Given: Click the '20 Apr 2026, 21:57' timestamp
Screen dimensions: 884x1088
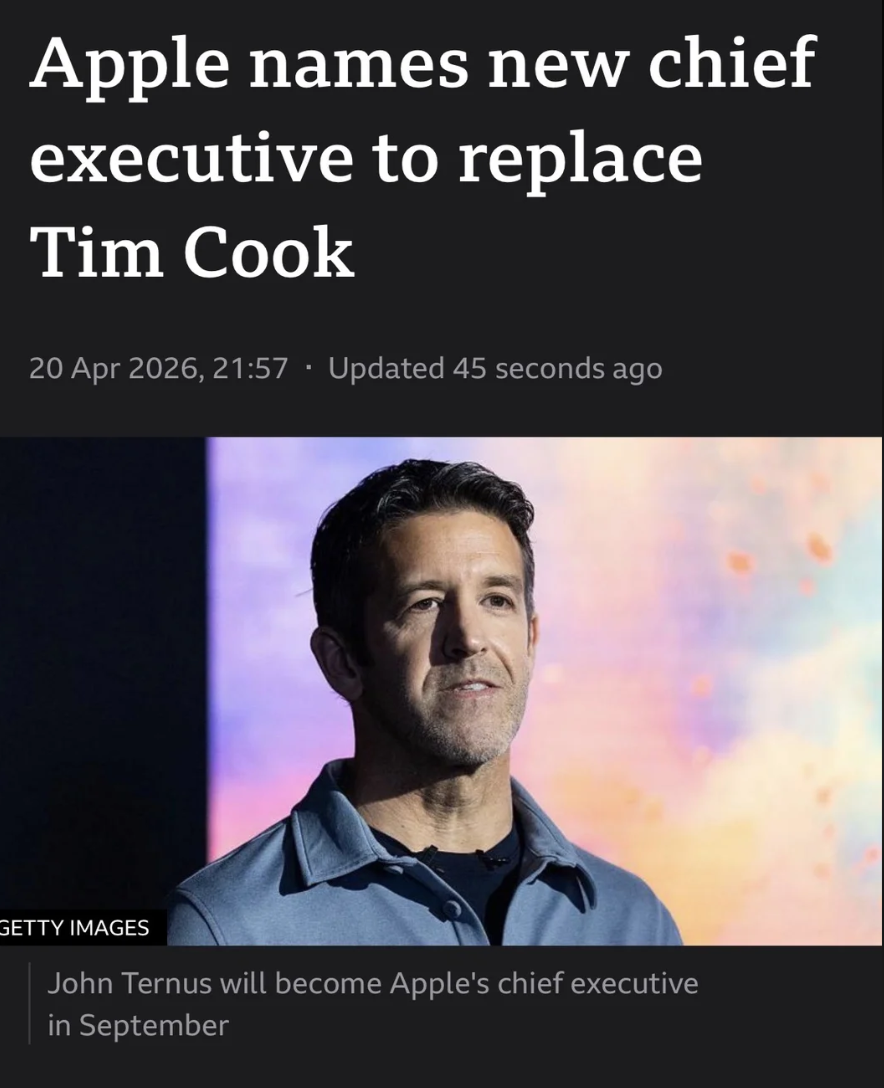Looking at the screenshot, I should 158,368.
